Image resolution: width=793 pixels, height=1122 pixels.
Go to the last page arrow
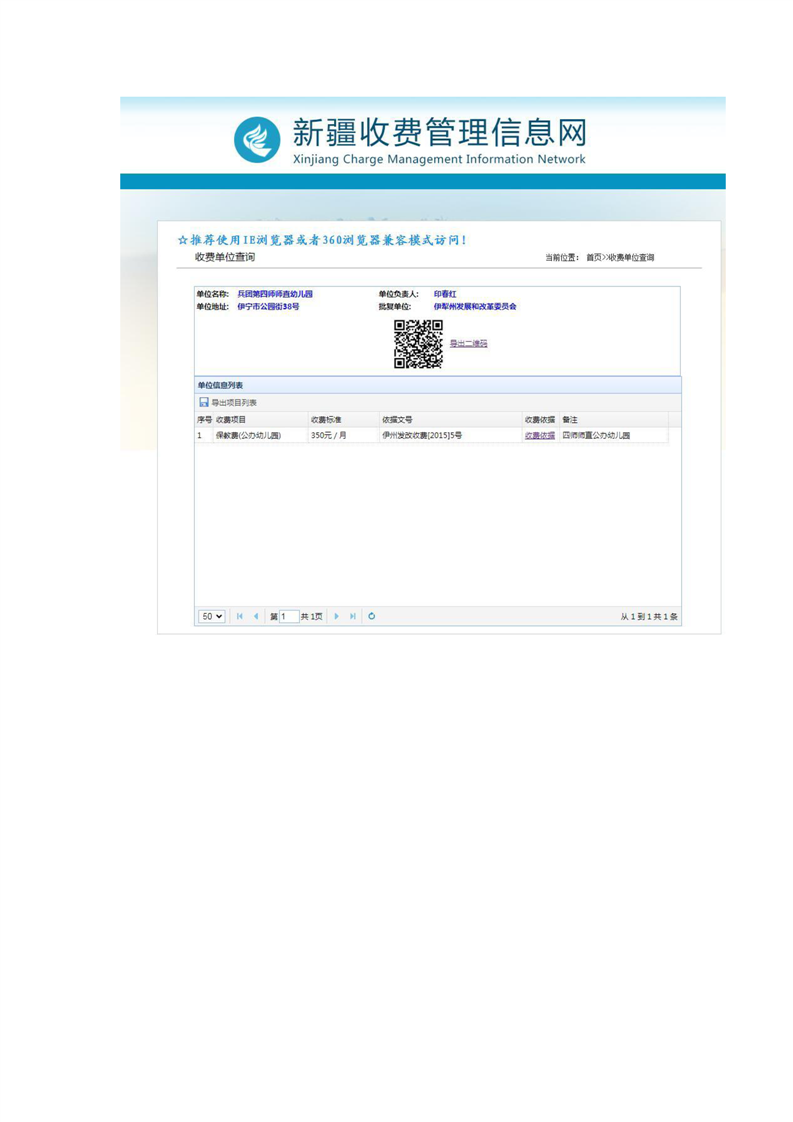(353, 616)
